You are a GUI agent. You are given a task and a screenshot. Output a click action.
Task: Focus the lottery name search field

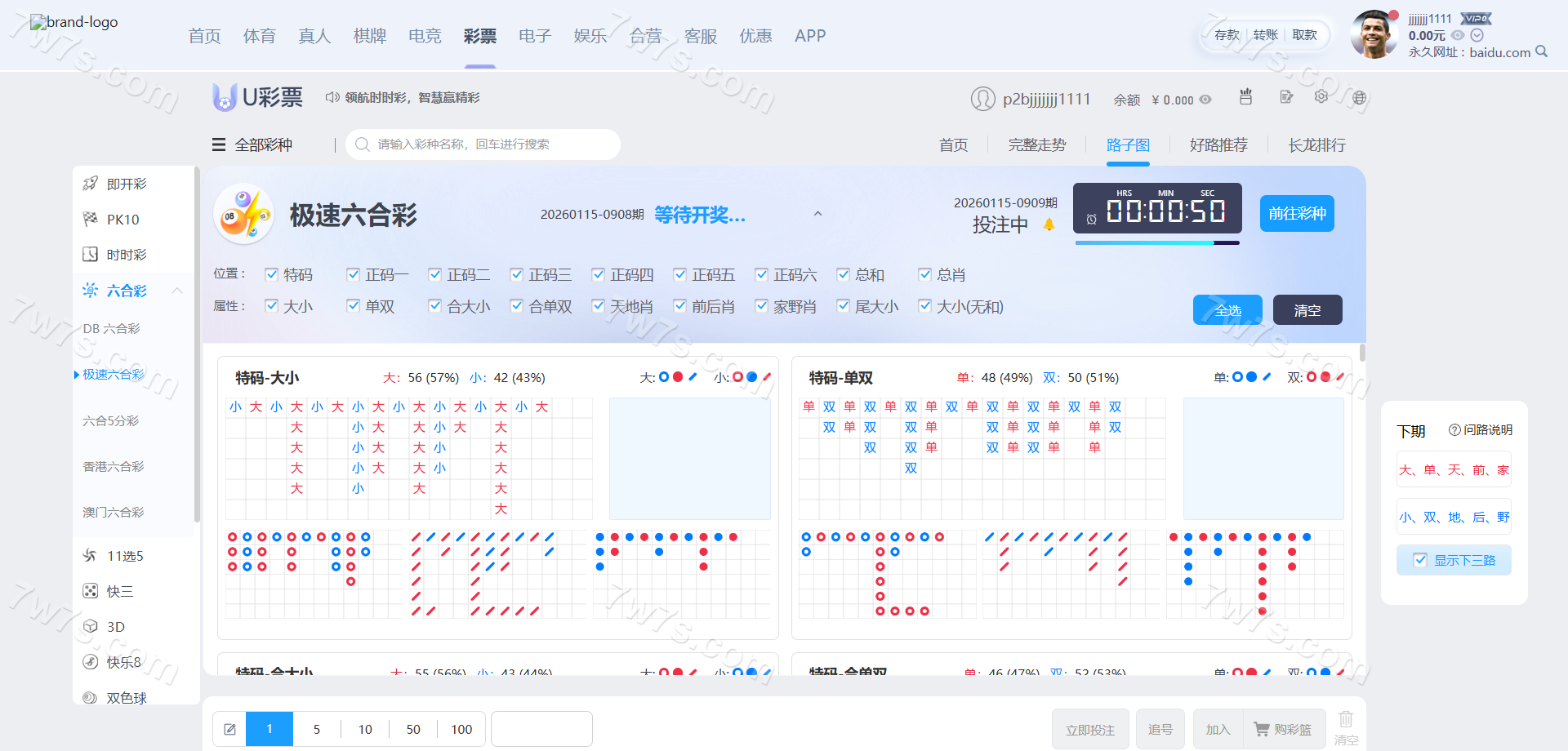[x=490, y=144]
